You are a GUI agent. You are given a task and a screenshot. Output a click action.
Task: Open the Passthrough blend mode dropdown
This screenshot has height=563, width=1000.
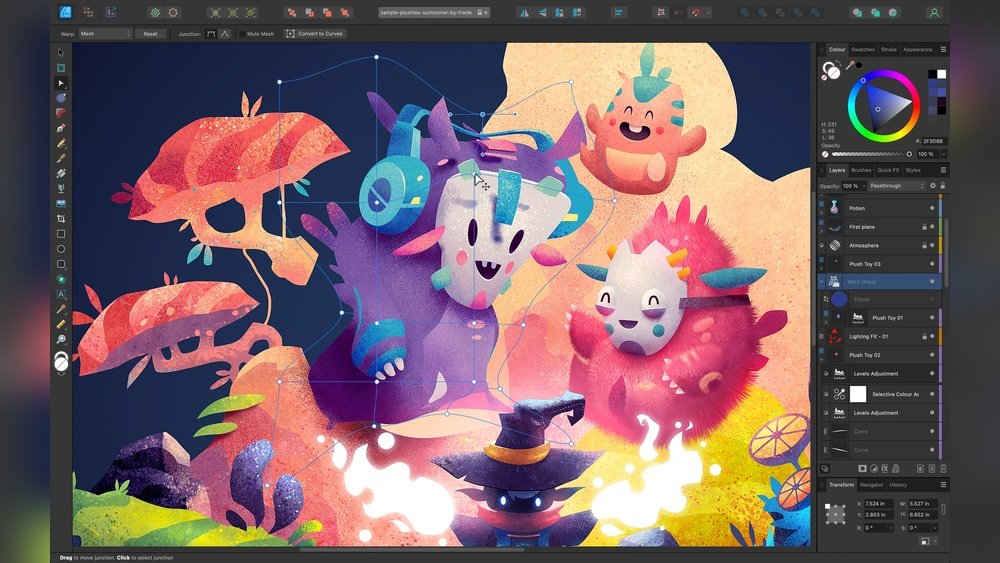coord(897,186)
